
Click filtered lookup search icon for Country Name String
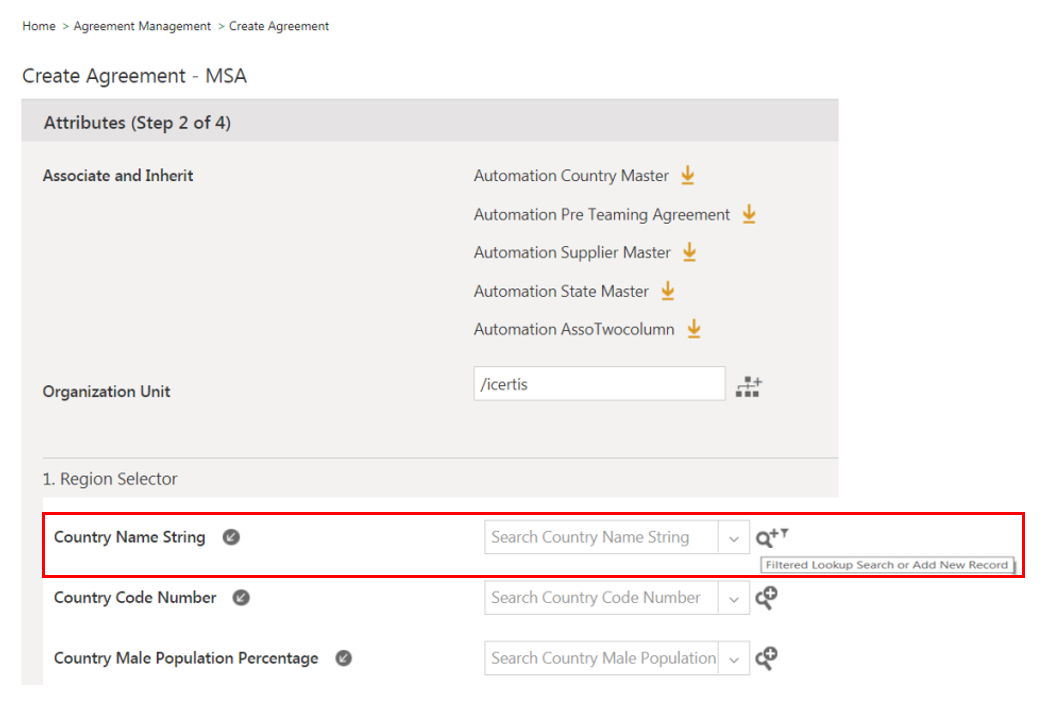pyautogui.click(x=770, y=538)
